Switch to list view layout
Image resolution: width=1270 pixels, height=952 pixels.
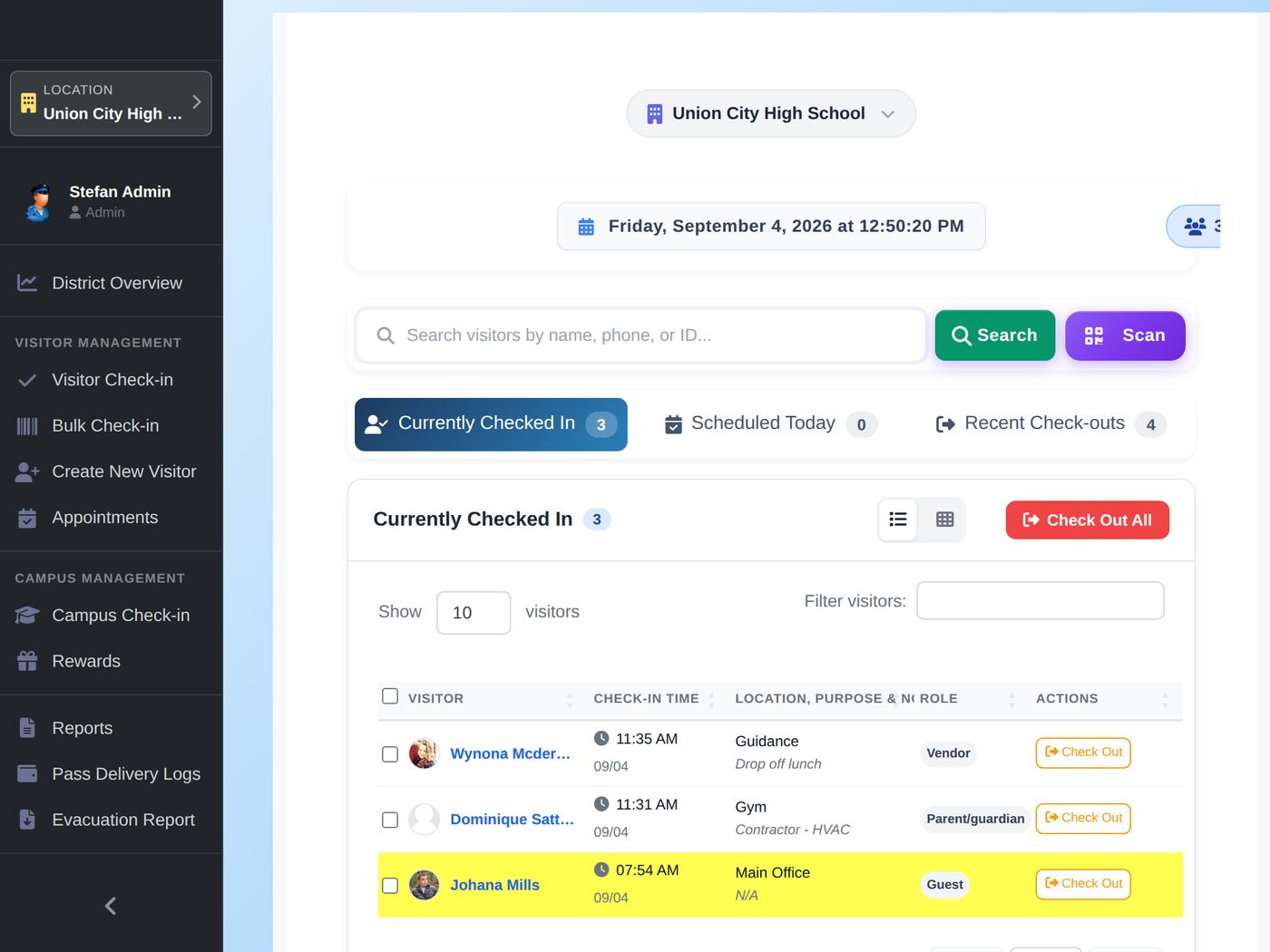tap(898, 520)
